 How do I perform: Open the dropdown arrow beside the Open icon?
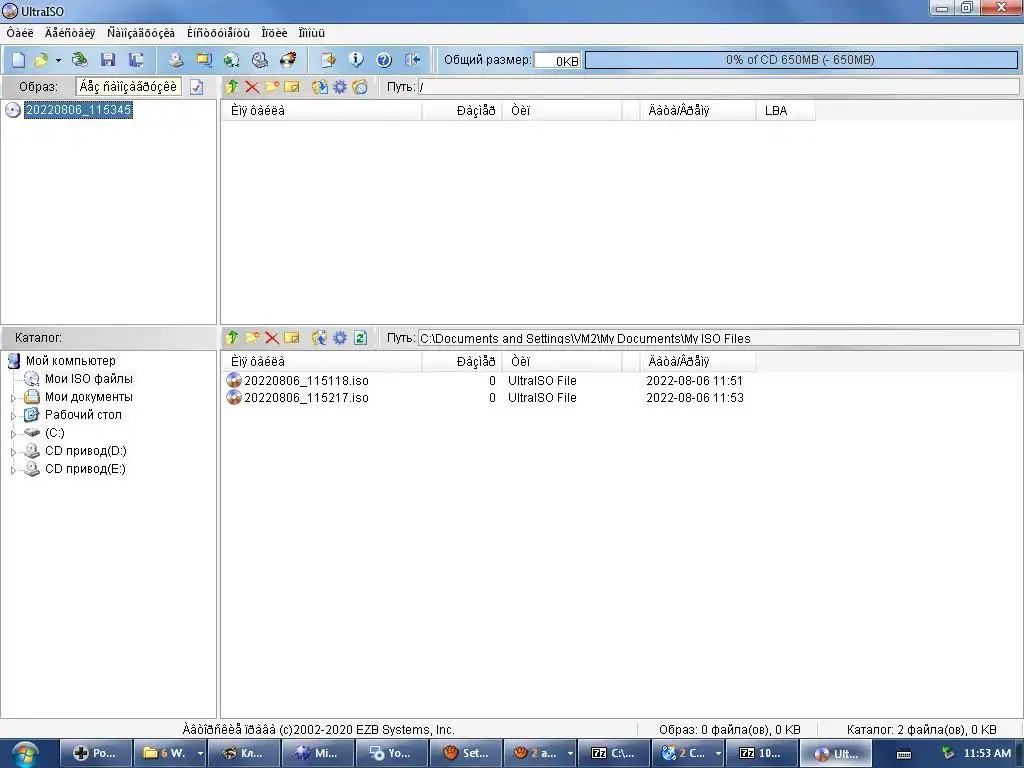pos(58,60)
